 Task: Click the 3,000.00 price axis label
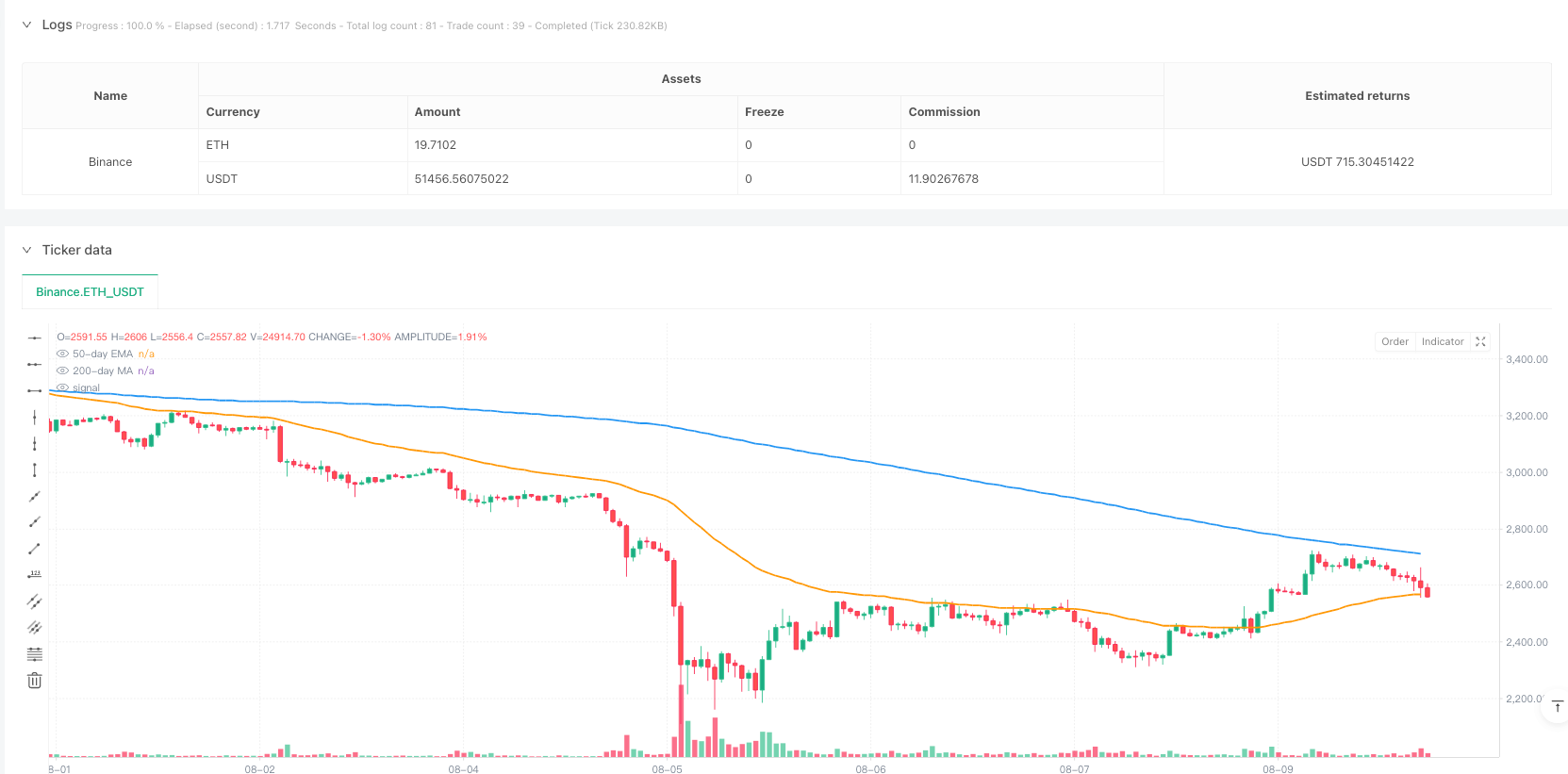pos(1527,473)
